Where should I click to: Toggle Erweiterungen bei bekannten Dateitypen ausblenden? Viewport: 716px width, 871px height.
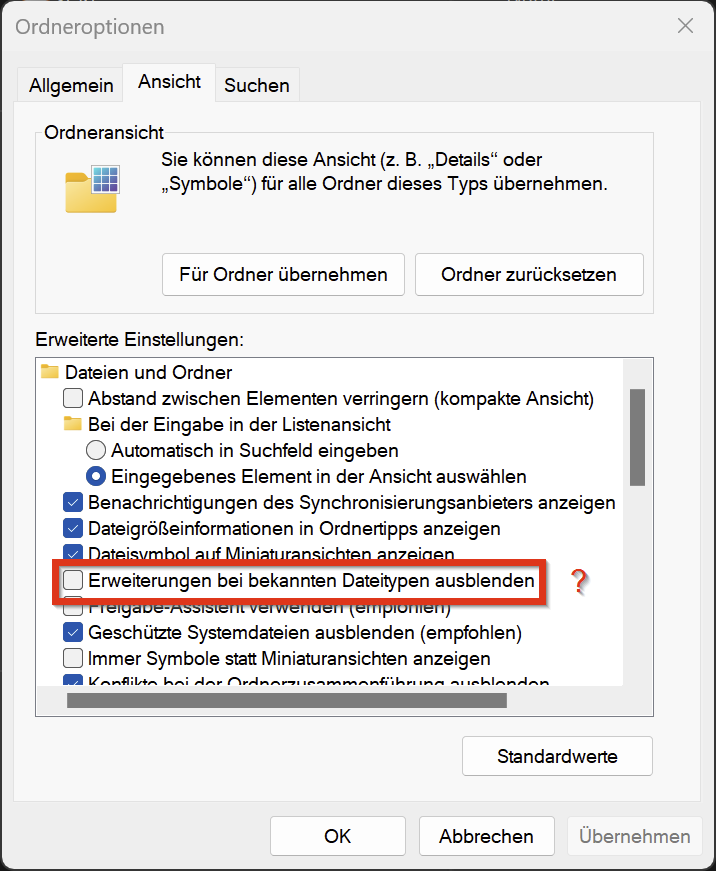tap(73, 580)
